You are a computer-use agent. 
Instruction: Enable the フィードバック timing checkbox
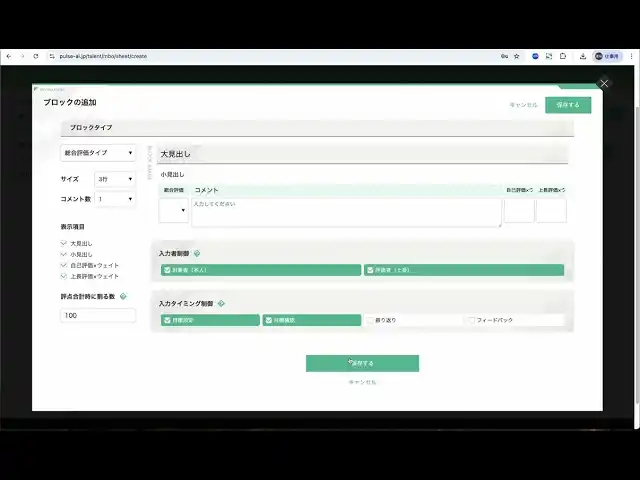(x=471, y=320)
